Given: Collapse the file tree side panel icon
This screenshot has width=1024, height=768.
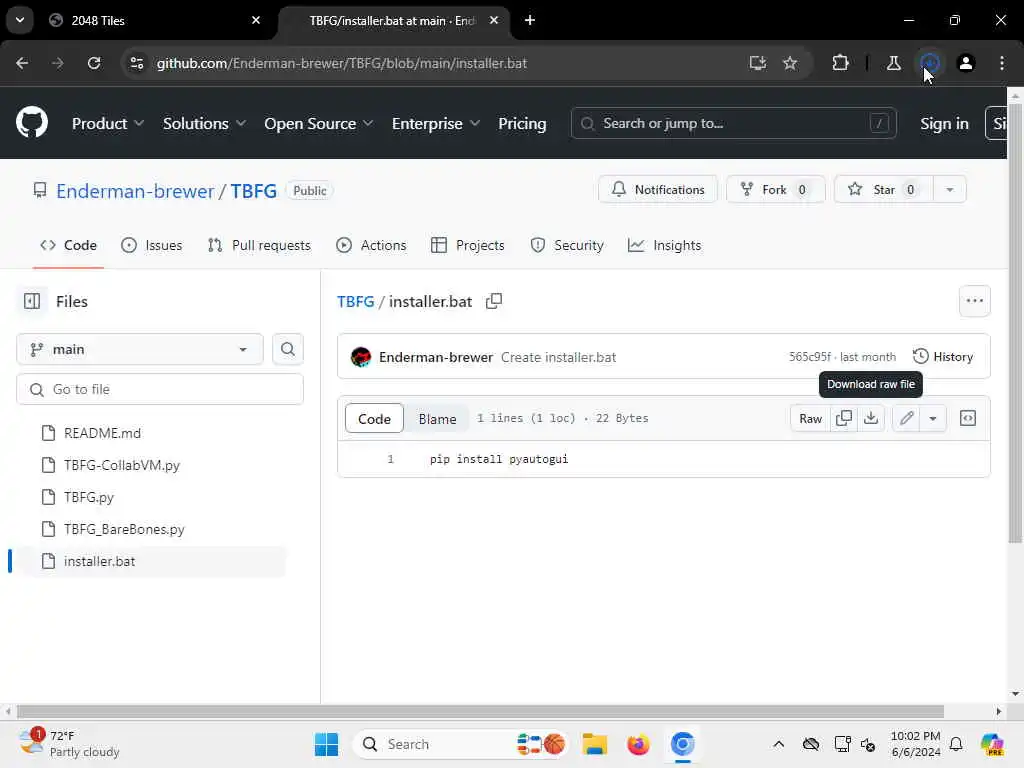Looking at the screenshot, I should [x=32, y=301].
